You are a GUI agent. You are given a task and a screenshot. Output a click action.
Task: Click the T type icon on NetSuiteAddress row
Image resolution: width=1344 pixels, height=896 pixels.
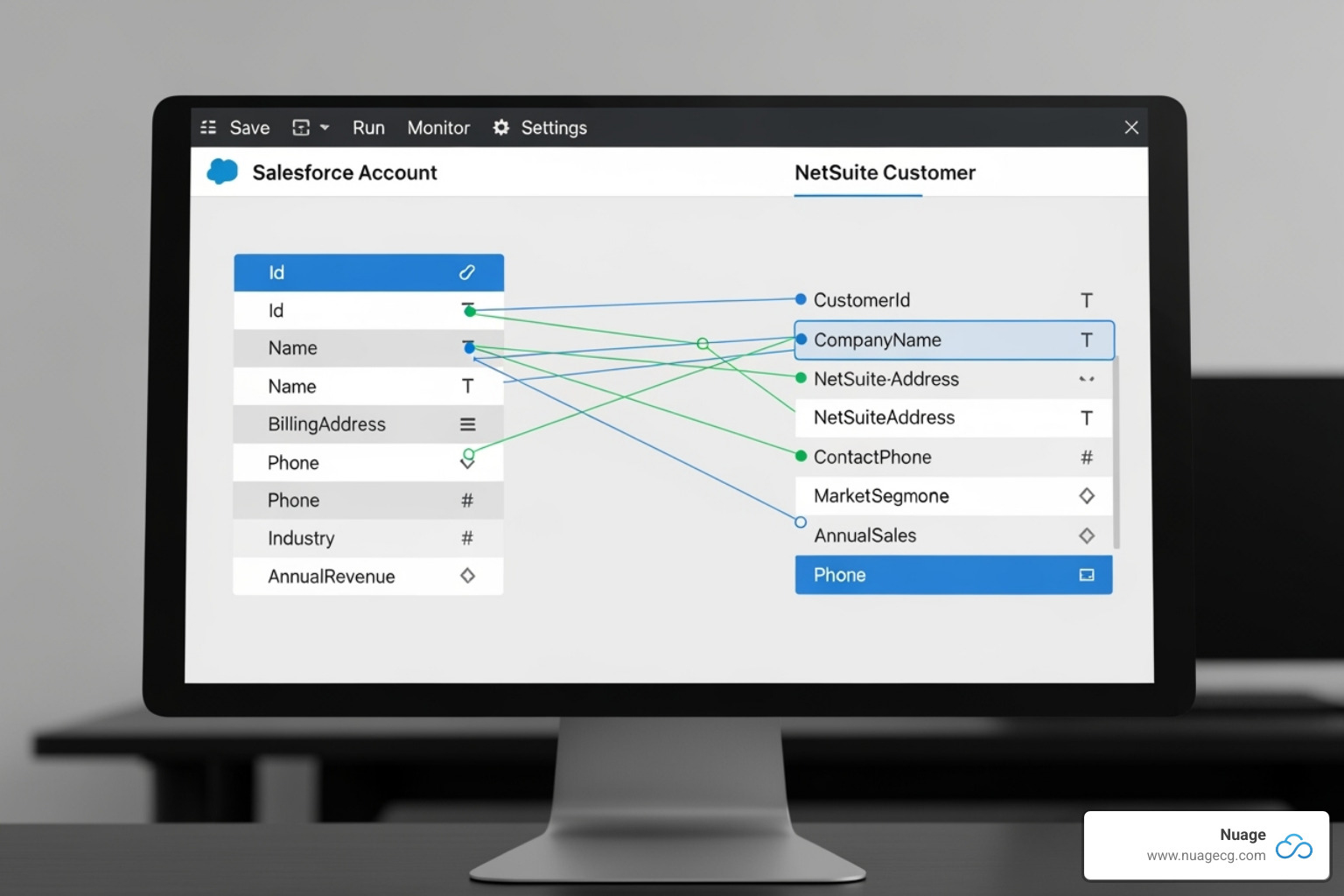coord(1087,418)
